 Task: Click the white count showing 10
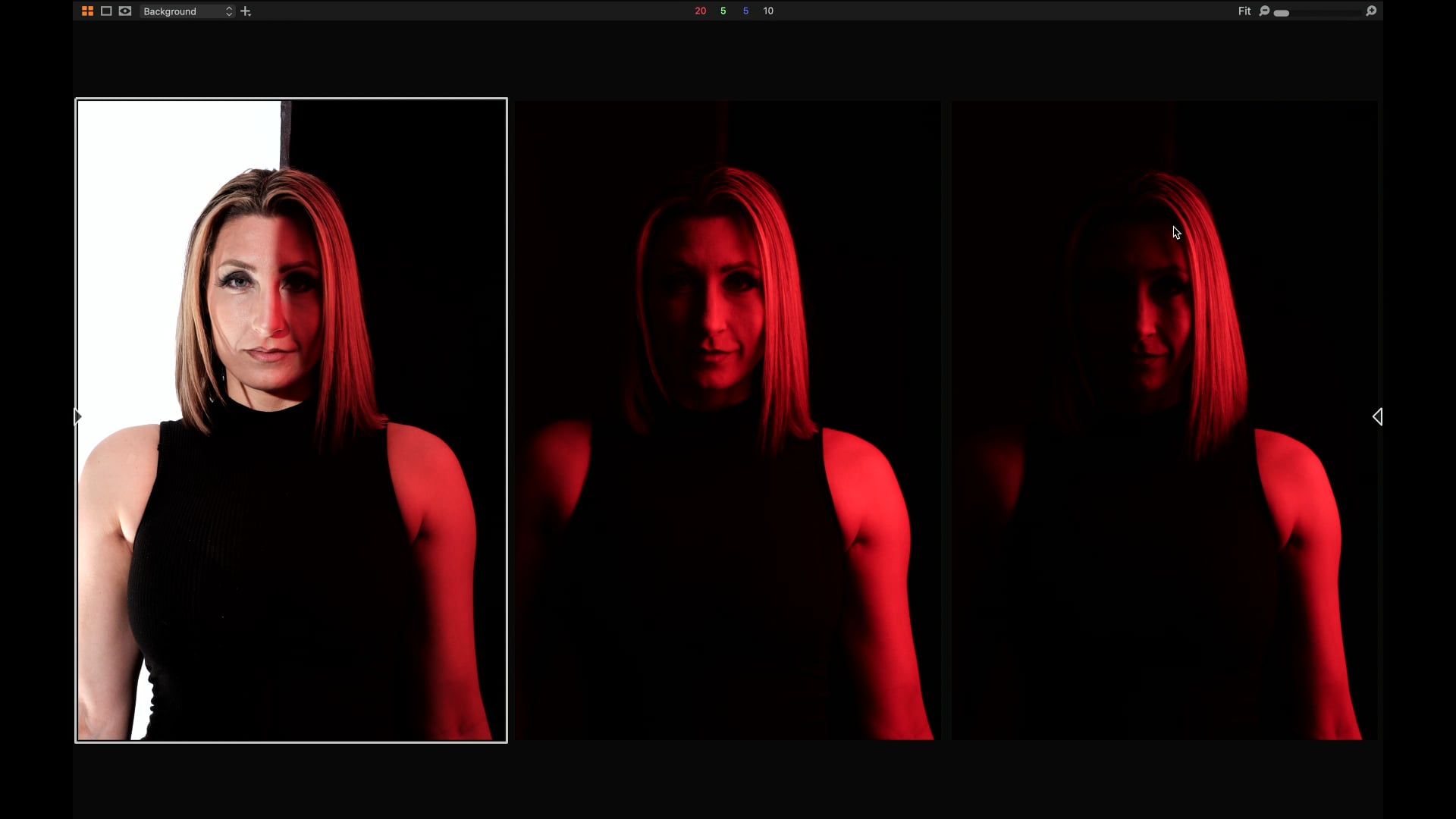(767, 11)
